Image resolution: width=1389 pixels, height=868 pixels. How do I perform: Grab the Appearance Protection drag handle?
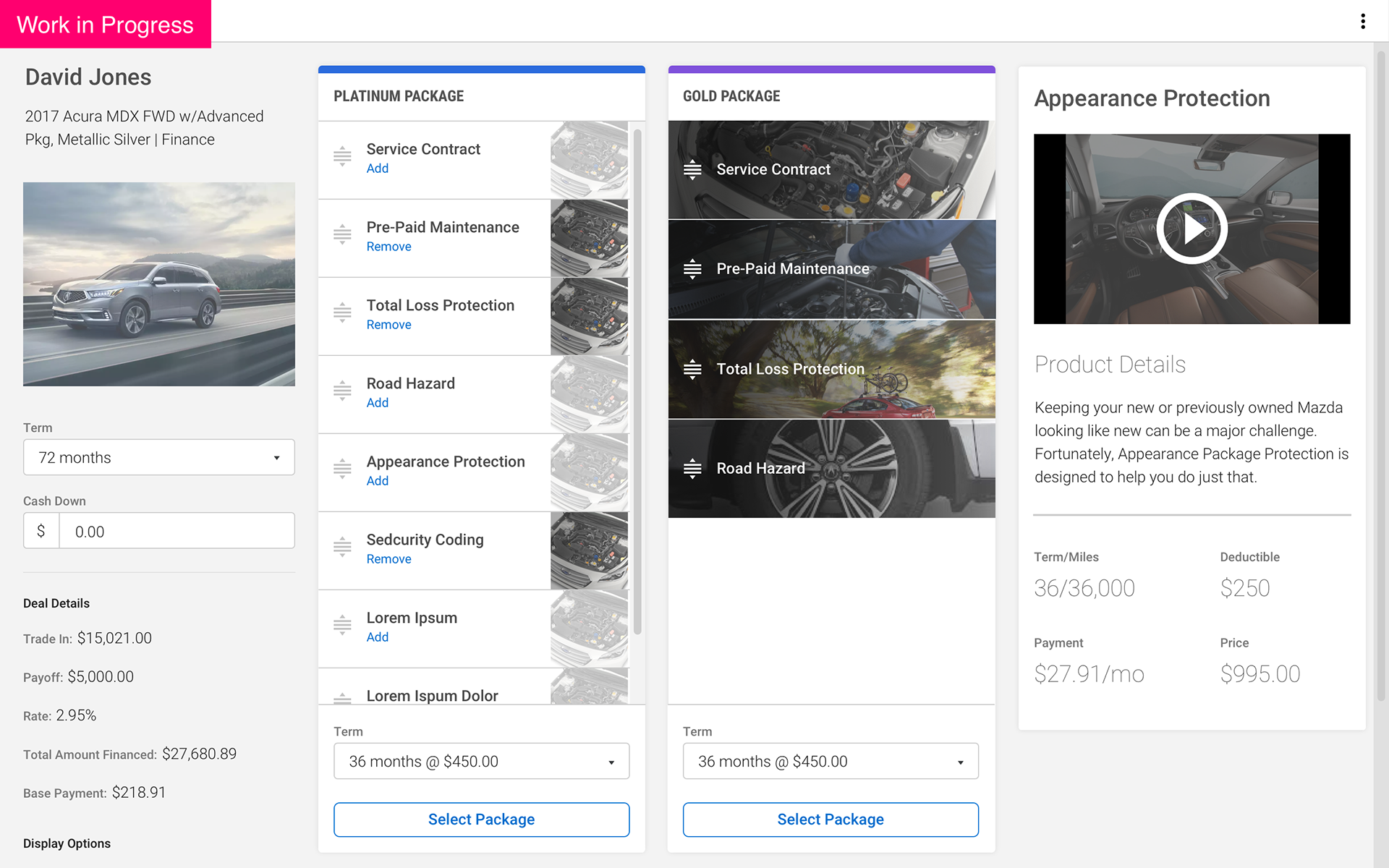pos(342,469)
